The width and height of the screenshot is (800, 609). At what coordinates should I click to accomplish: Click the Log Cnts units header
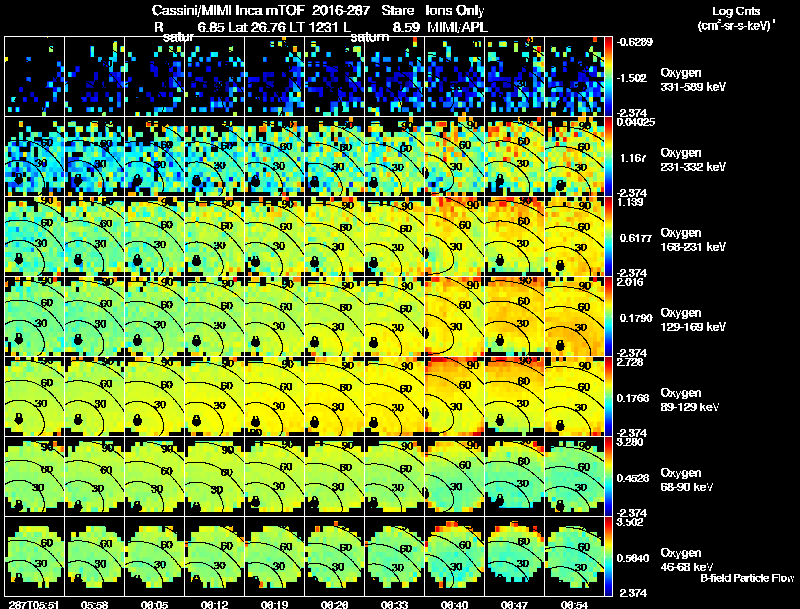coord(736,18)
